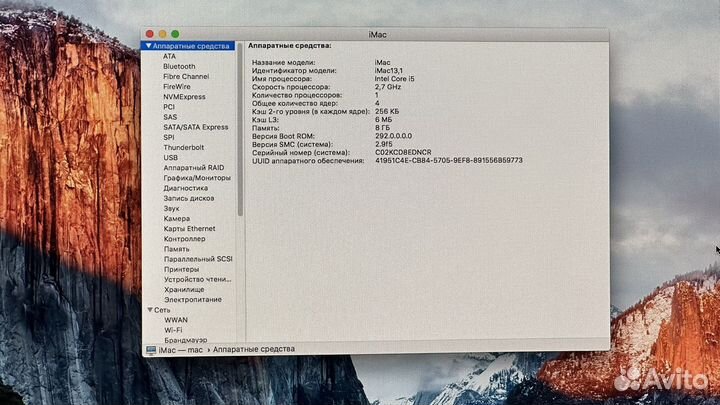
Task: Click the L2 cache value 256 КБ
Action: (387, 111)
